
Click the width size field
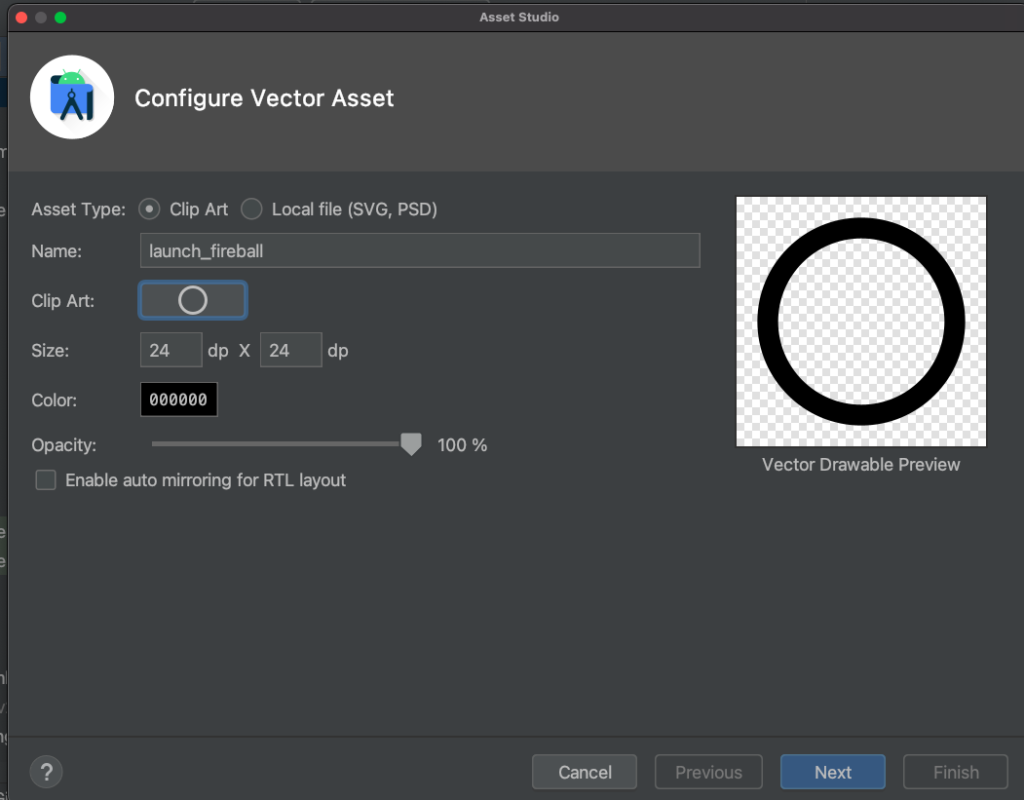[171, 350]
